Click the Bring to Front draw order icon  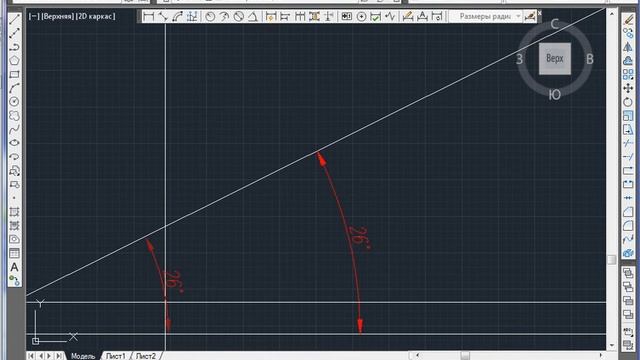coord(628,273)
